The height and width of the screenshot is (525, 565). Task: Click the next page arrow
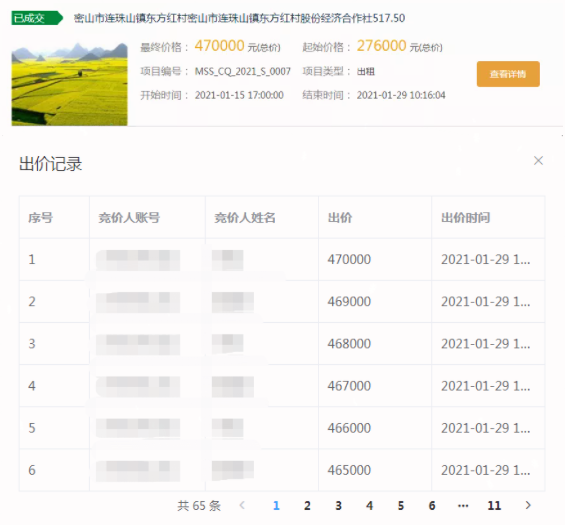(x=528, y=505)
